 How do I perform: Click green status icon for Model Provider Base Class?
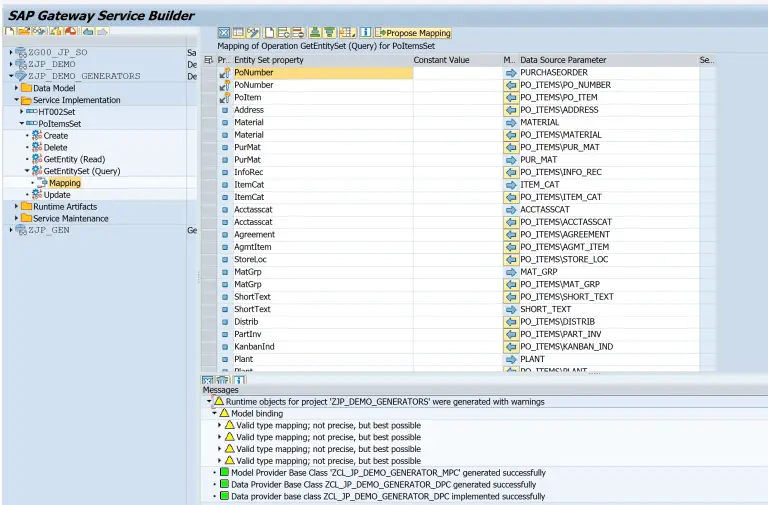tap(224, 472)
